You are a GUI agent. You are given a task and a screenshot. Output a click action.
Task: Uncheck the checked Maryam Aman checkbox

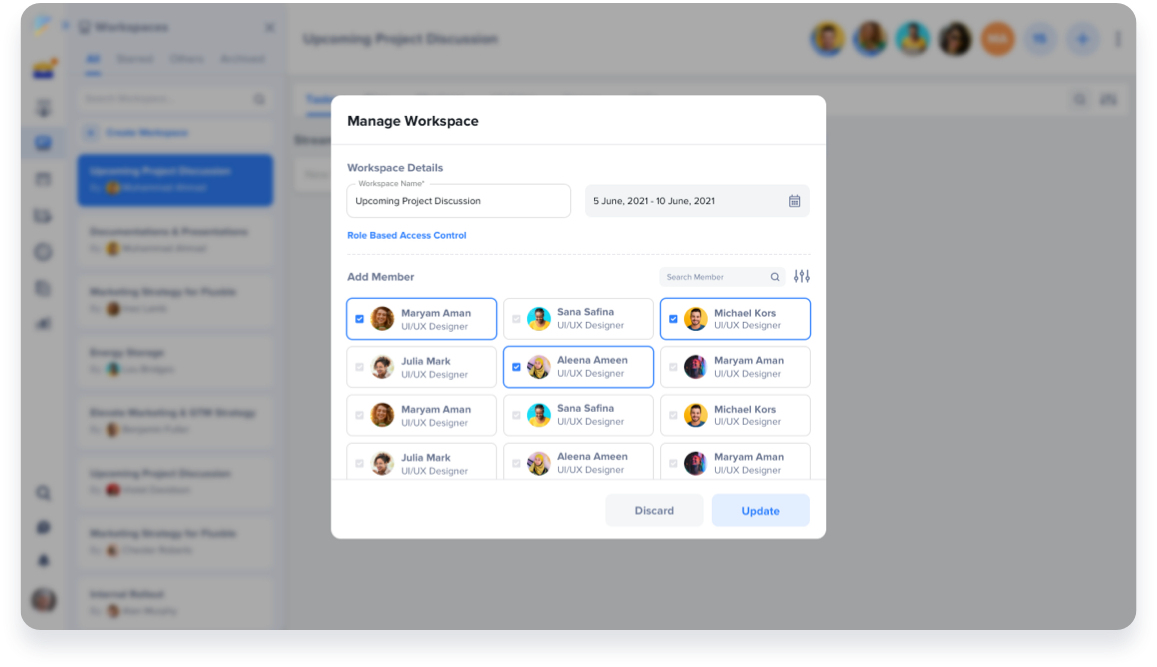tap(359, 319)
